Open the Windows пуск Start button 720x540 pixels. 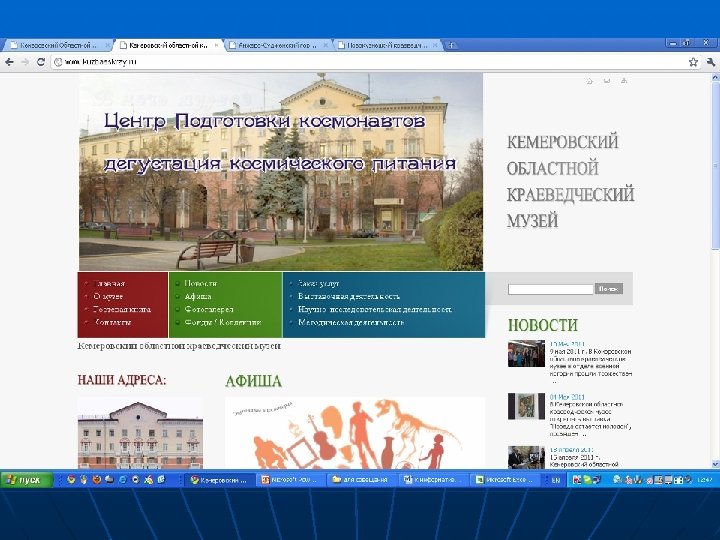27,480
